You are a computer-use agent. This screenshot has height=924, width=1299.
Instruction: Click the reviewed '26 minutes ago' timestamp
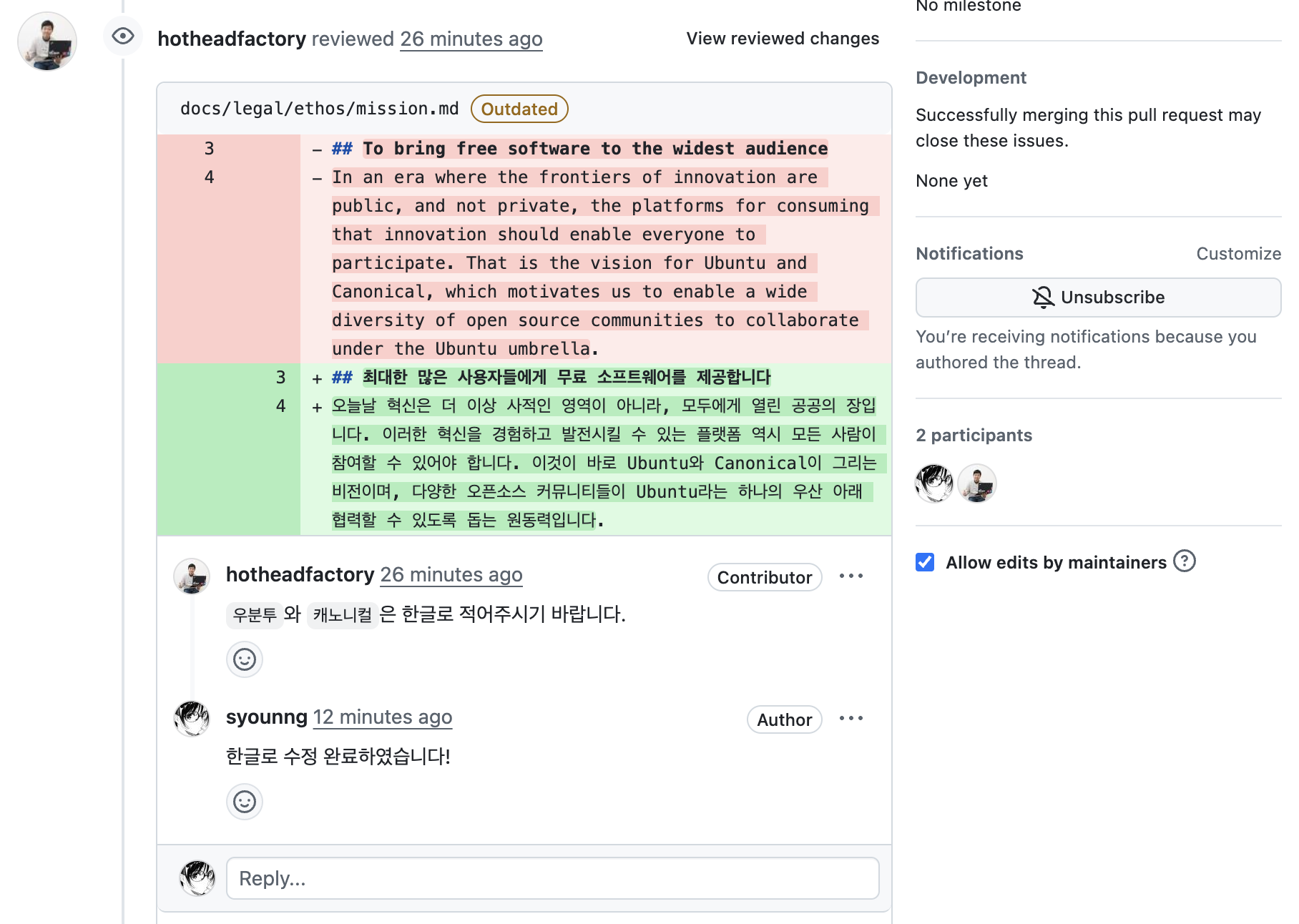tap(471, 39)
